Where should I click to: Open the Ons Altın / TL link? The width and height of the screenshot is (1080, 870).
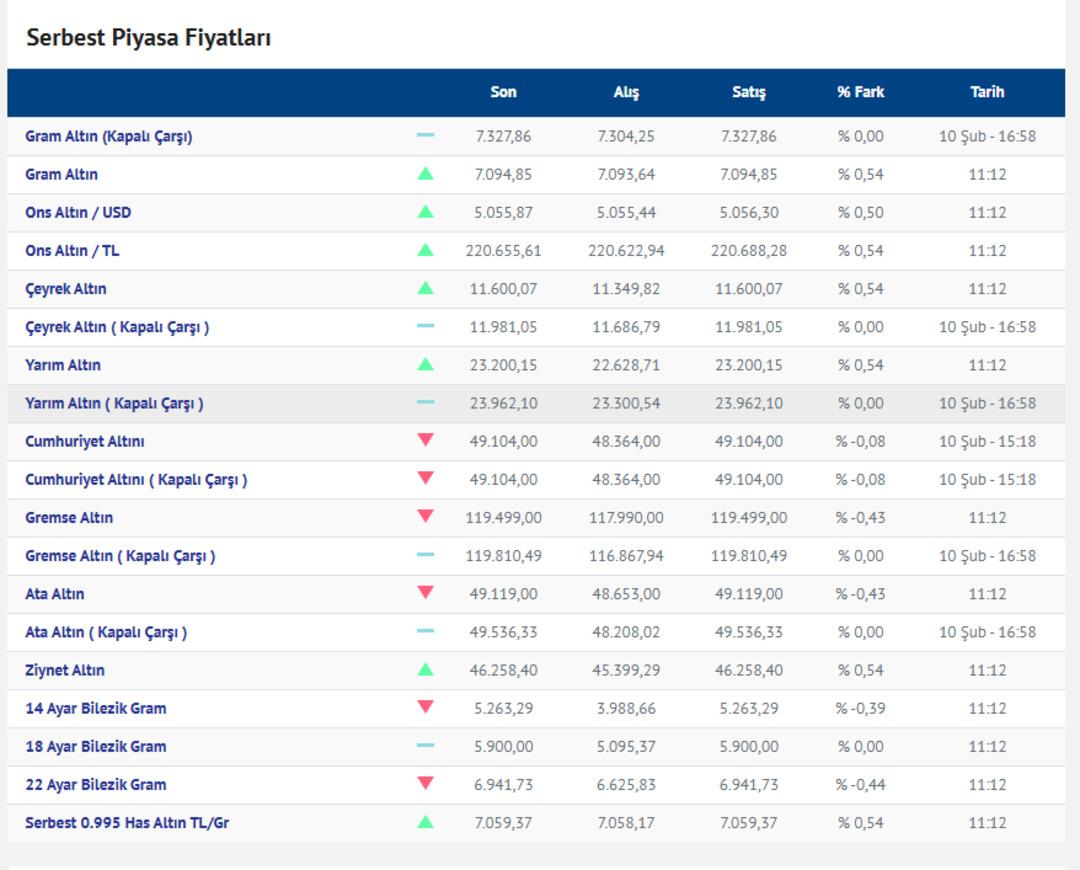point(72,251)
